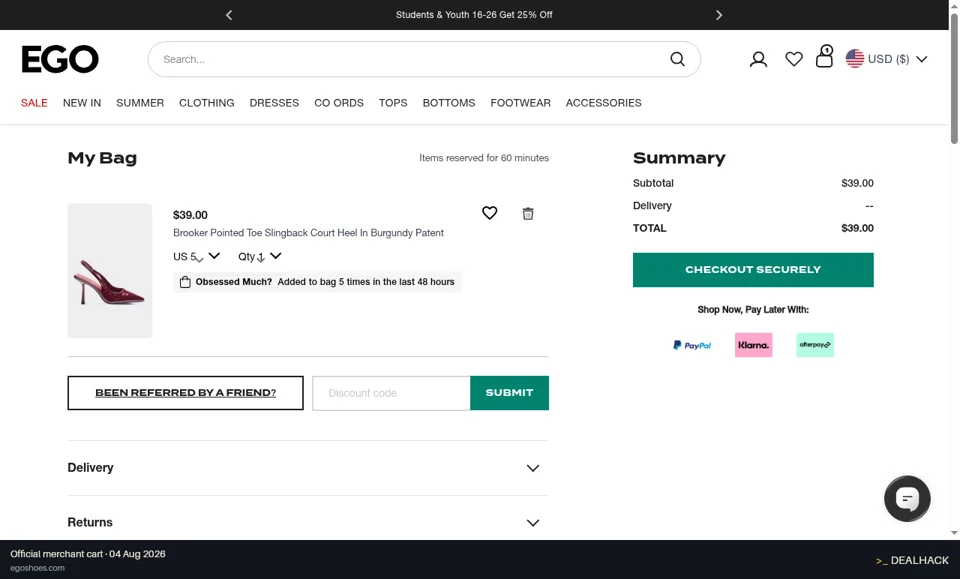Open the NEW IN menu
The image size is (960, 579).
point(82,103)
